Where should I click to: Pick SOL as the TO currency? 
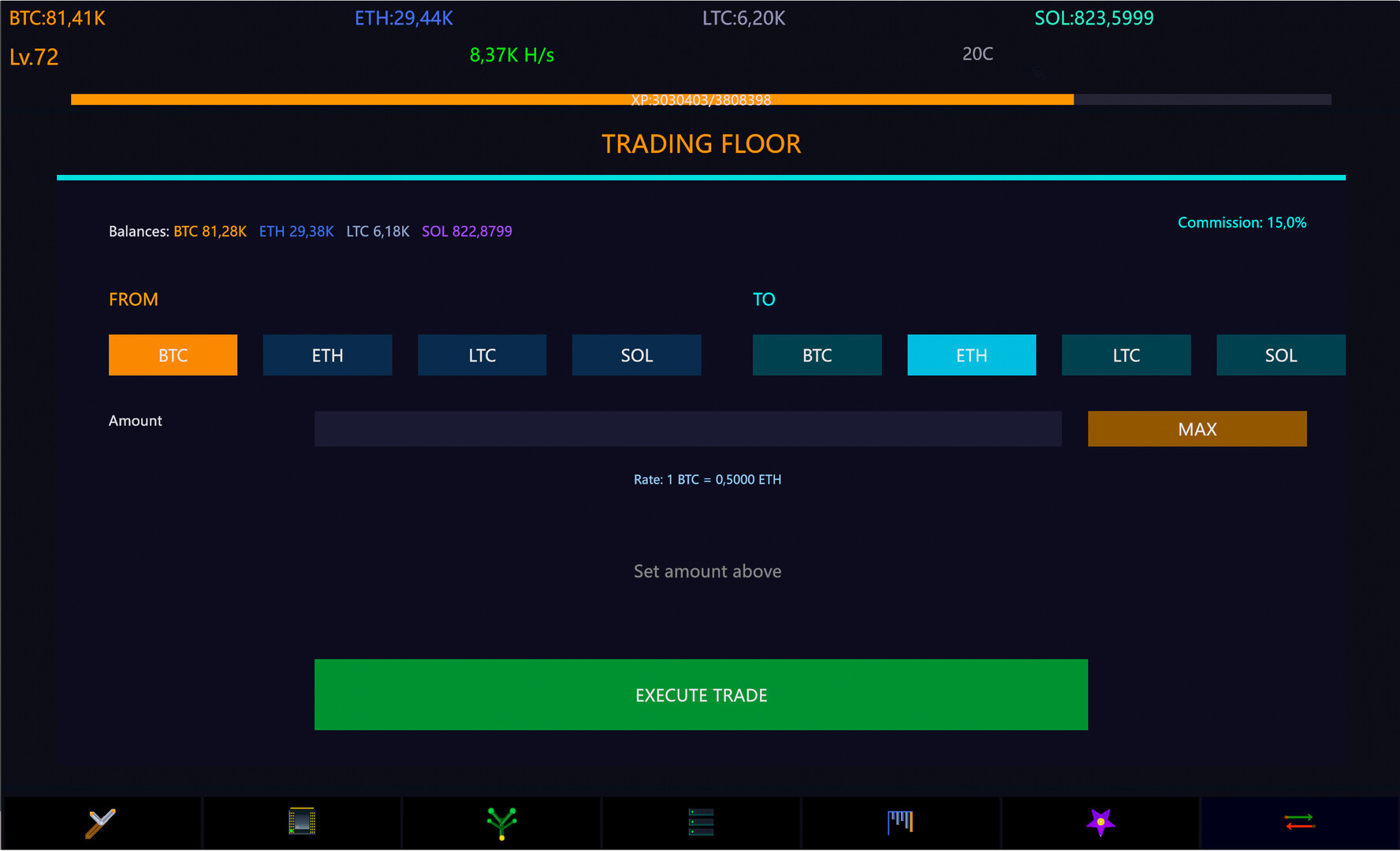(x=1280, y=355)
